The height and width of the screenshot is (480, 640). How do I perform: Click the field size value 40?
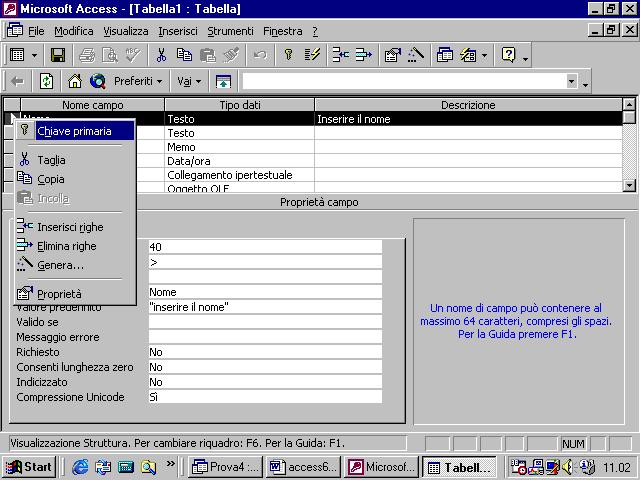pos(265,247)
